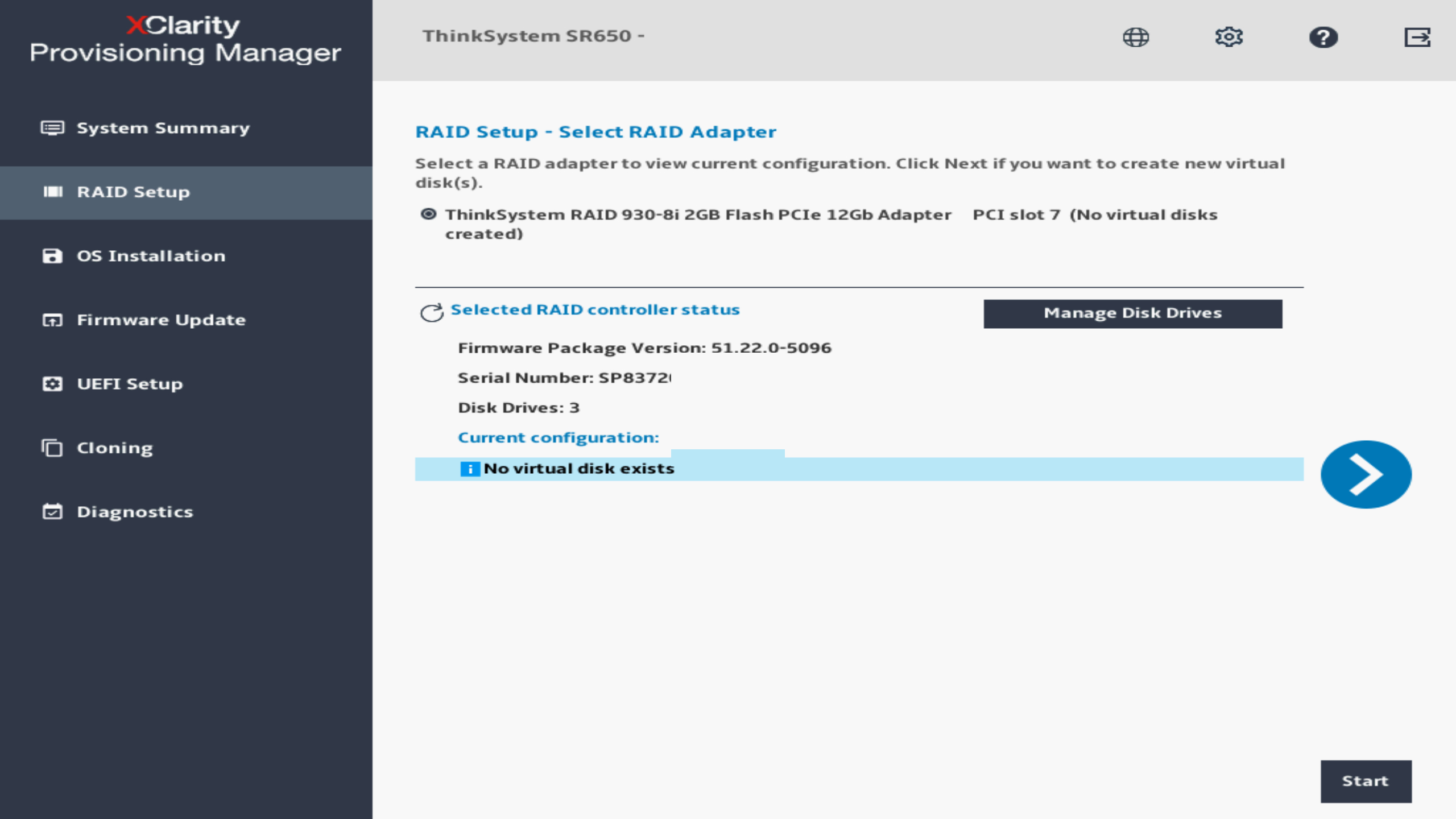Viewport: 1456px width, 819px height.
Task: Open Cloning menu item
Action: 186,448
